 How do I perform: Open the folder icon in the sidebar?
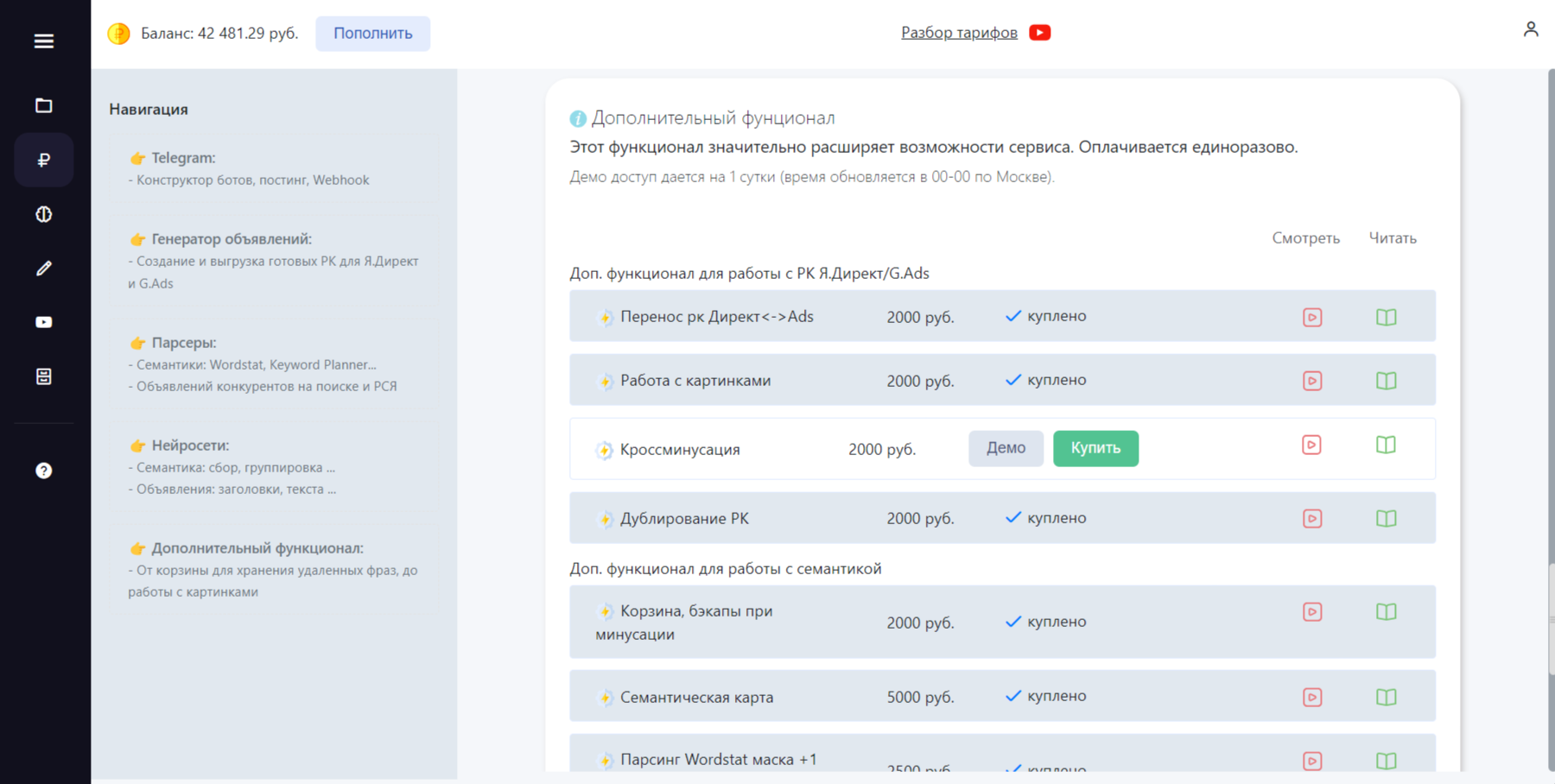tap(44, 105)
